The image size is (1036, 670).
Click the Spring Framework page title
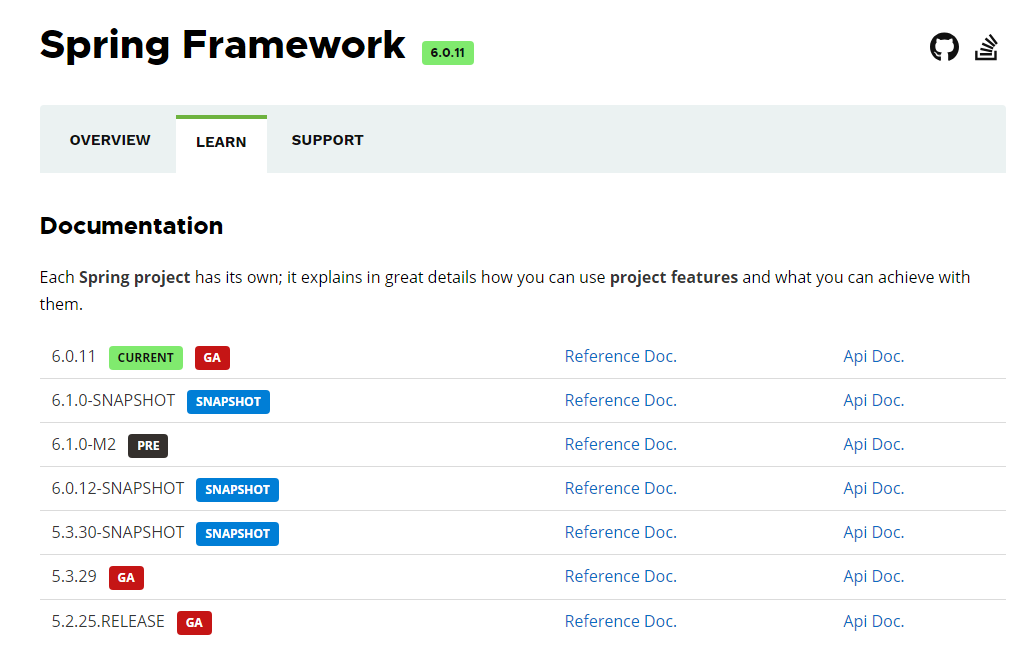(222, 46)
